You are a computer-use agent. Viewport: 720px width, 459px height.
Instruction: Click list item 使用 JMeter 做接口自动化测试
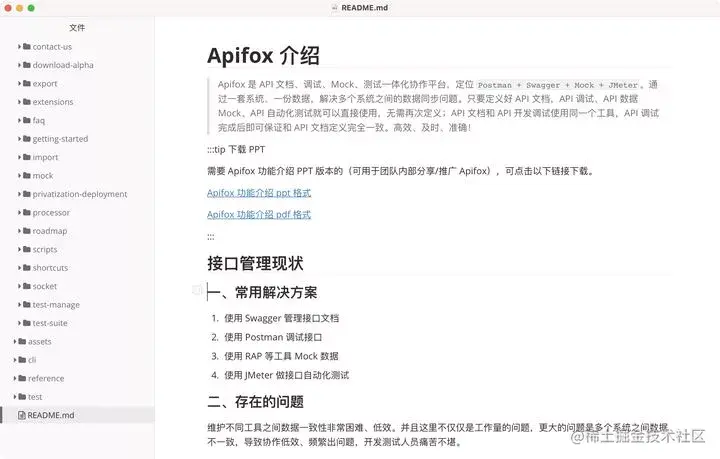(287, 375)
